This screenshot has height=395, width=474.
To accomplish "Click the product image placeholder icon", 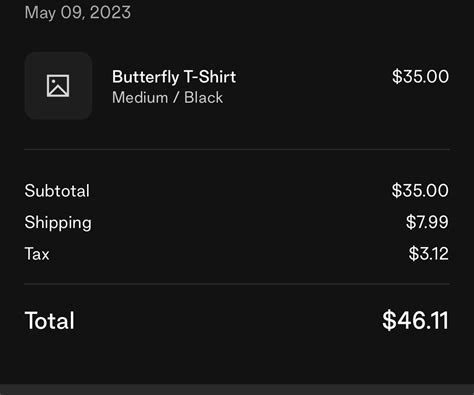I will pyautogui.click(x=58, y=86).
